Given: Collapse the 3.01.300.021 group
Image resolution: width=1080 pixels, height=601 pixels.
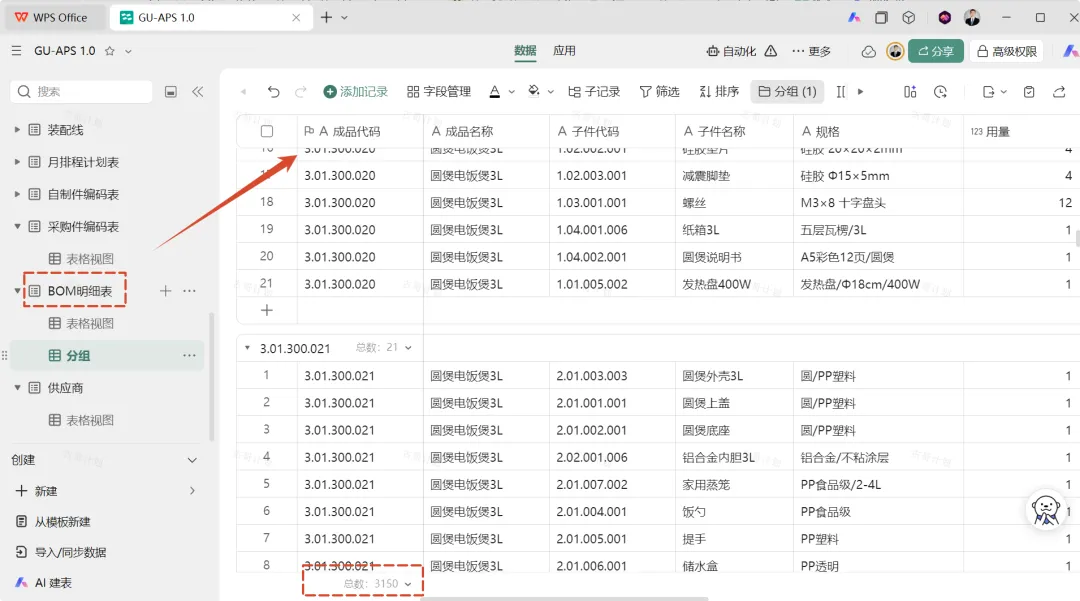Looking at the screenshot, I should (247, 348).
